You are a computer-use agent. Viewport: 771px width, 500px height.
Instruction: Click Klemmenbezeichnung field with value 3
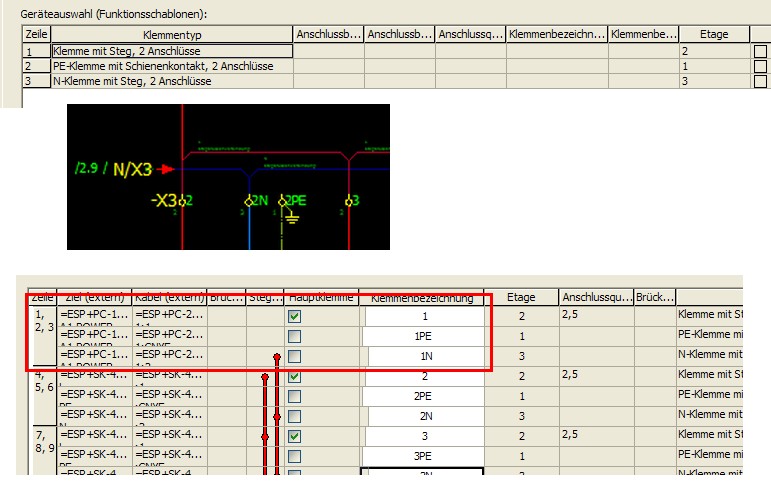pos(425,436)
